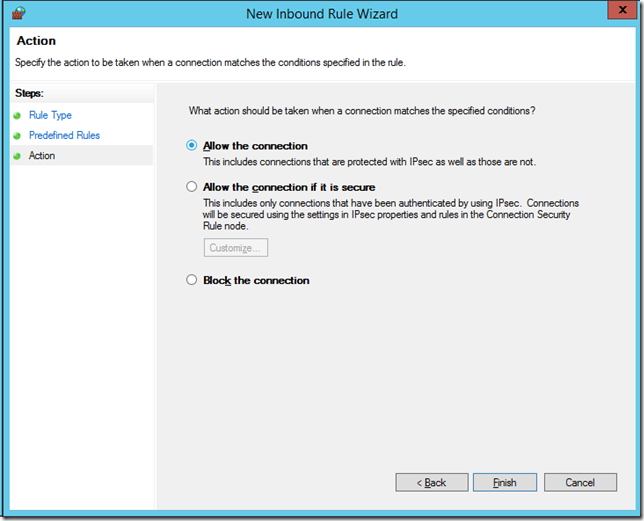
Task: Open the Predefined Rules step
Action: (64, 136)
